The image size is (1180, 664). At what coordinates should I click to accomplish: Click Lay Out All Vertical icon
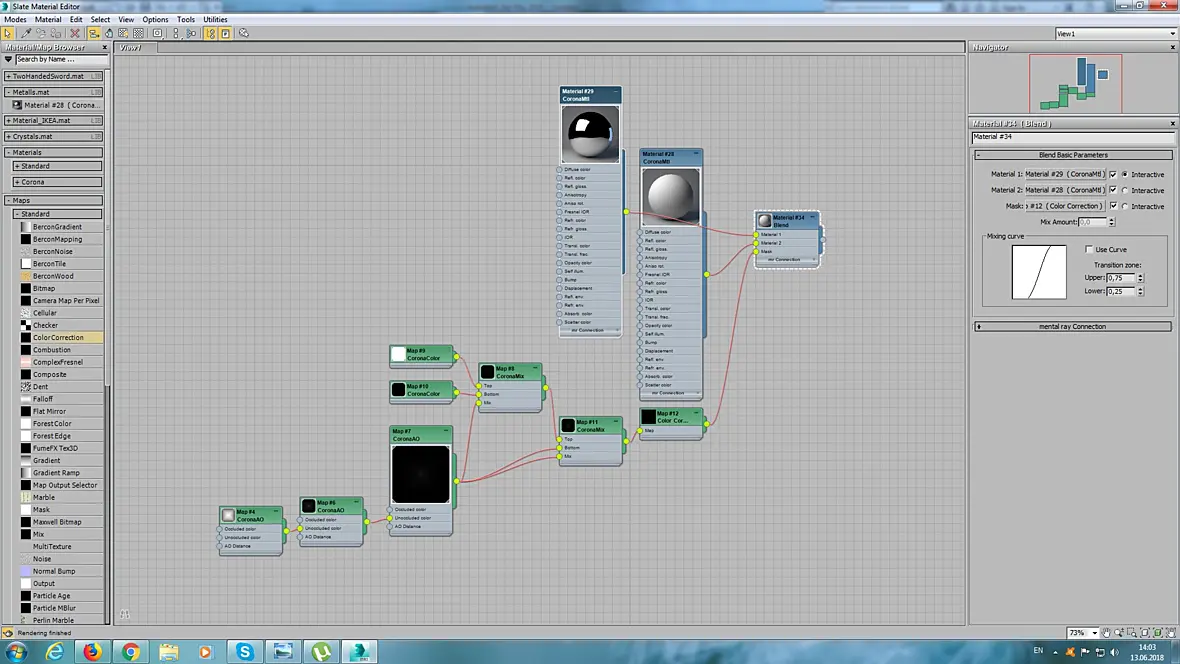[x=176, y=33]
